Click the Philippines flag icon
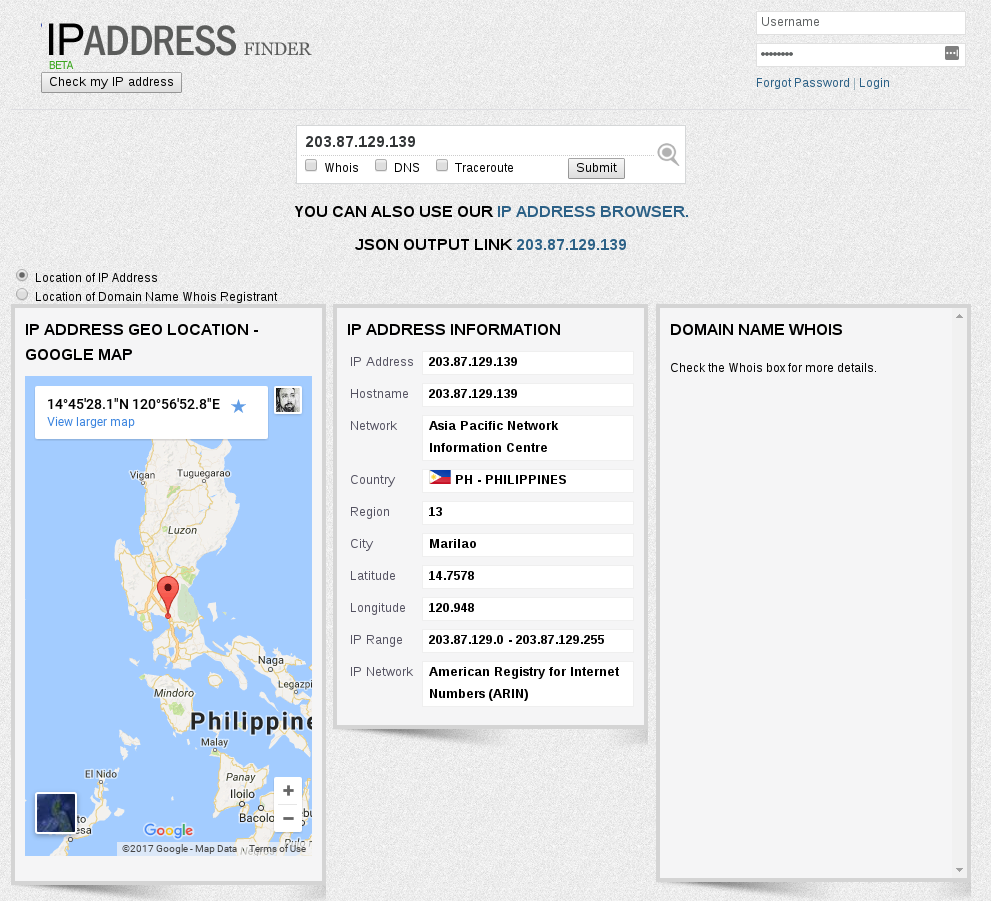The image size is (991, 901). [x=440, y=477]
